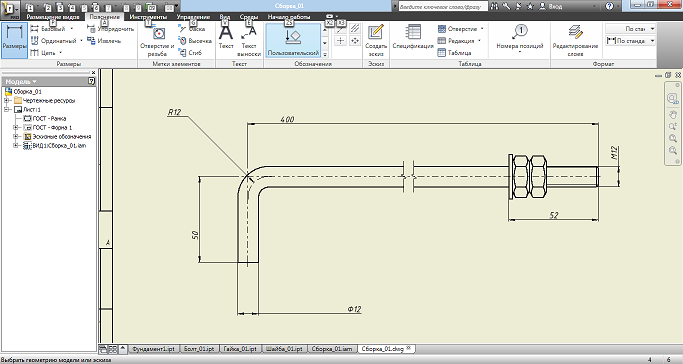The width and height of the screenshot is (683, 364).
Task: Select the Сгиб bend note tool
Action: coord(190,53)
